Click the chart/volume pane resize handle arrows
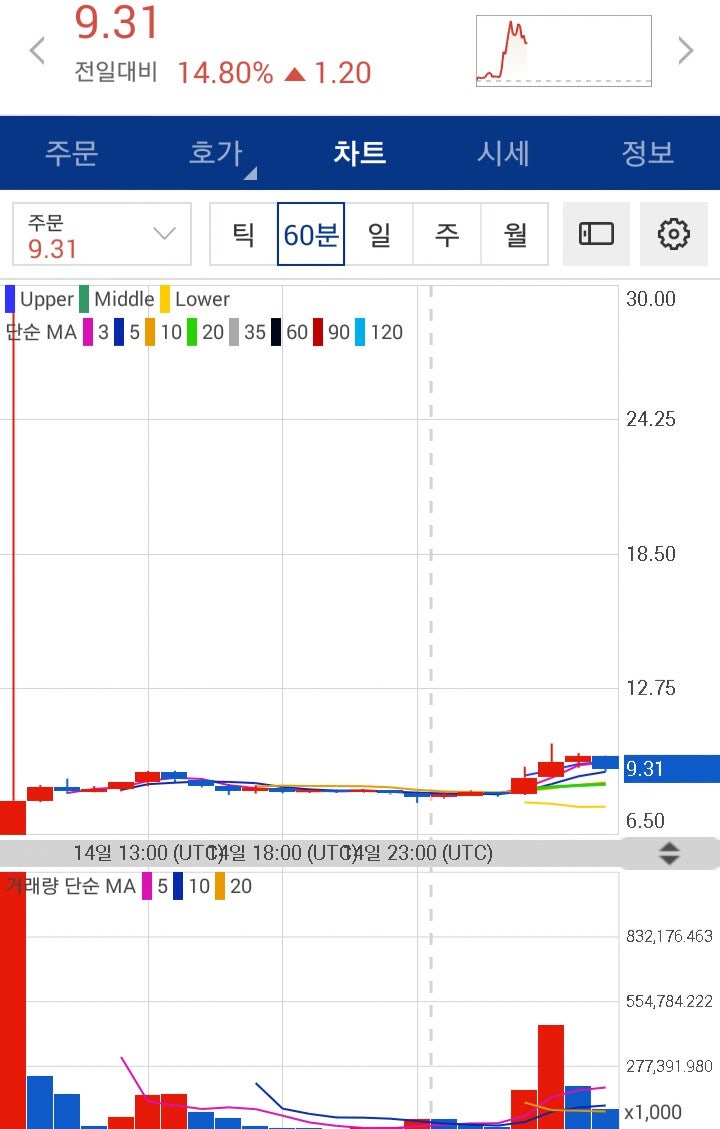Screen dimensions: 720x1129 point(670,853)
